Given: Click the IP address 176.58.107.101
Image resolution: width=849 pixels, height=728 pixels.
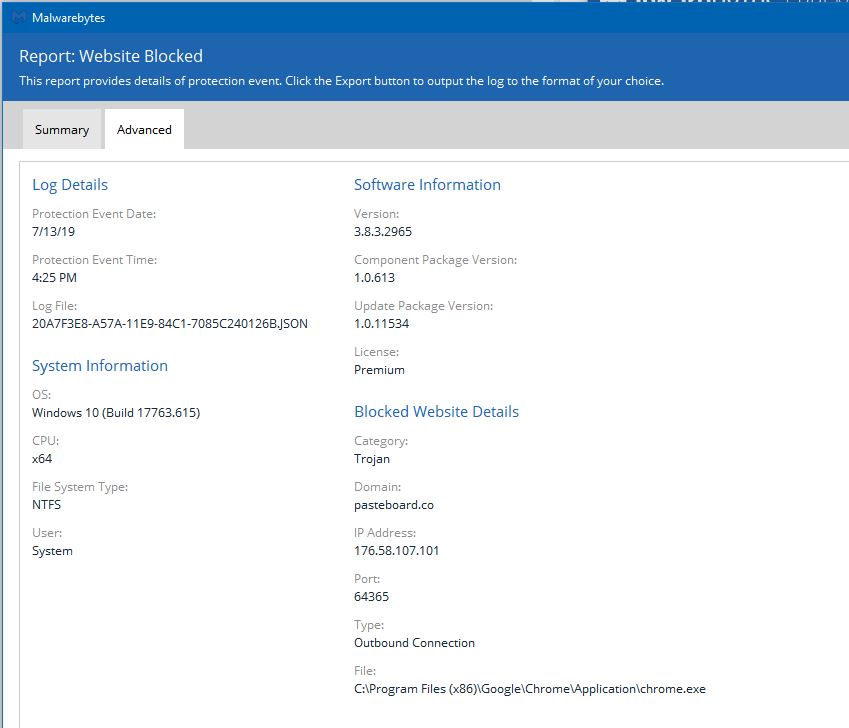Looking at the screenshot, I should coord(396,550).
